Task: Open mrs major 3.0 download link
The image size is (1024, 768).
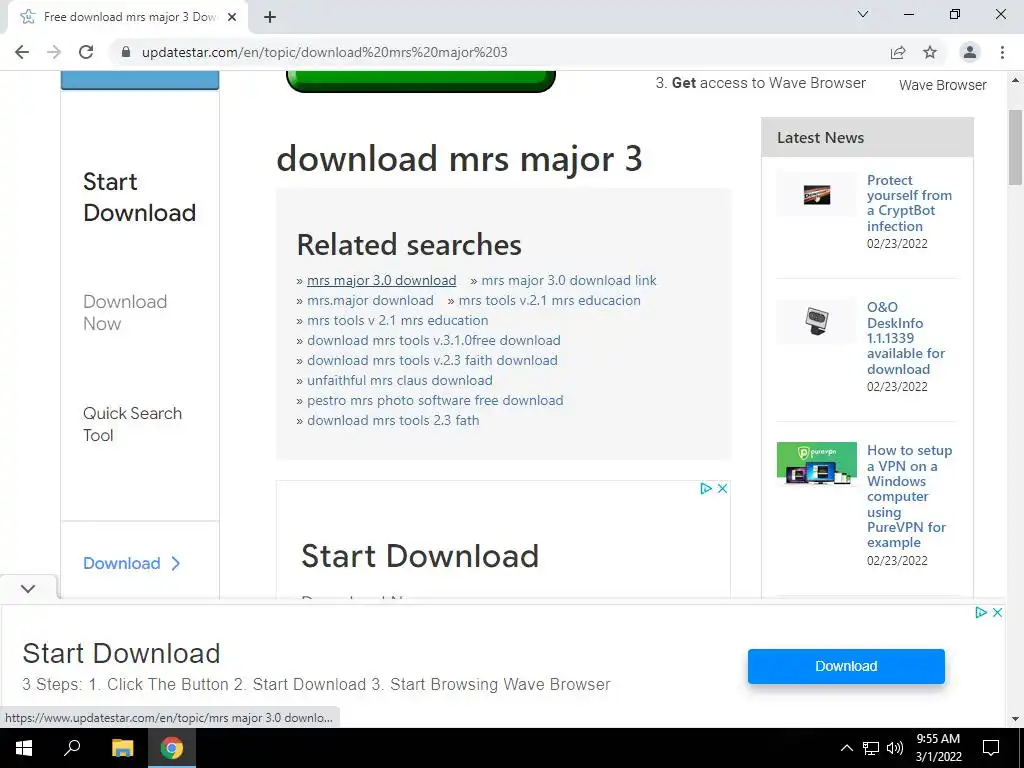Action: [381, 280]
